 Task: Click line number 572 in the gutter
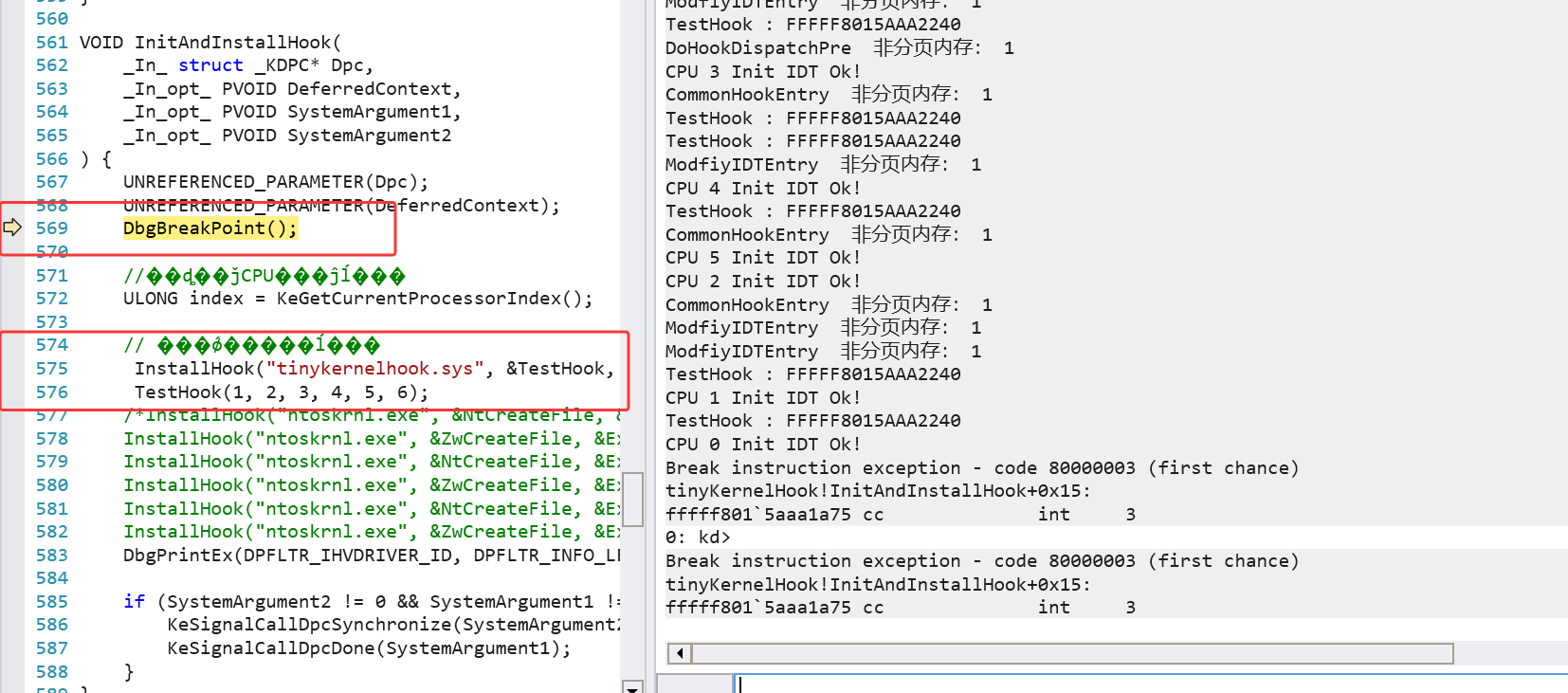pyautogui.click(x=52, y=299)
